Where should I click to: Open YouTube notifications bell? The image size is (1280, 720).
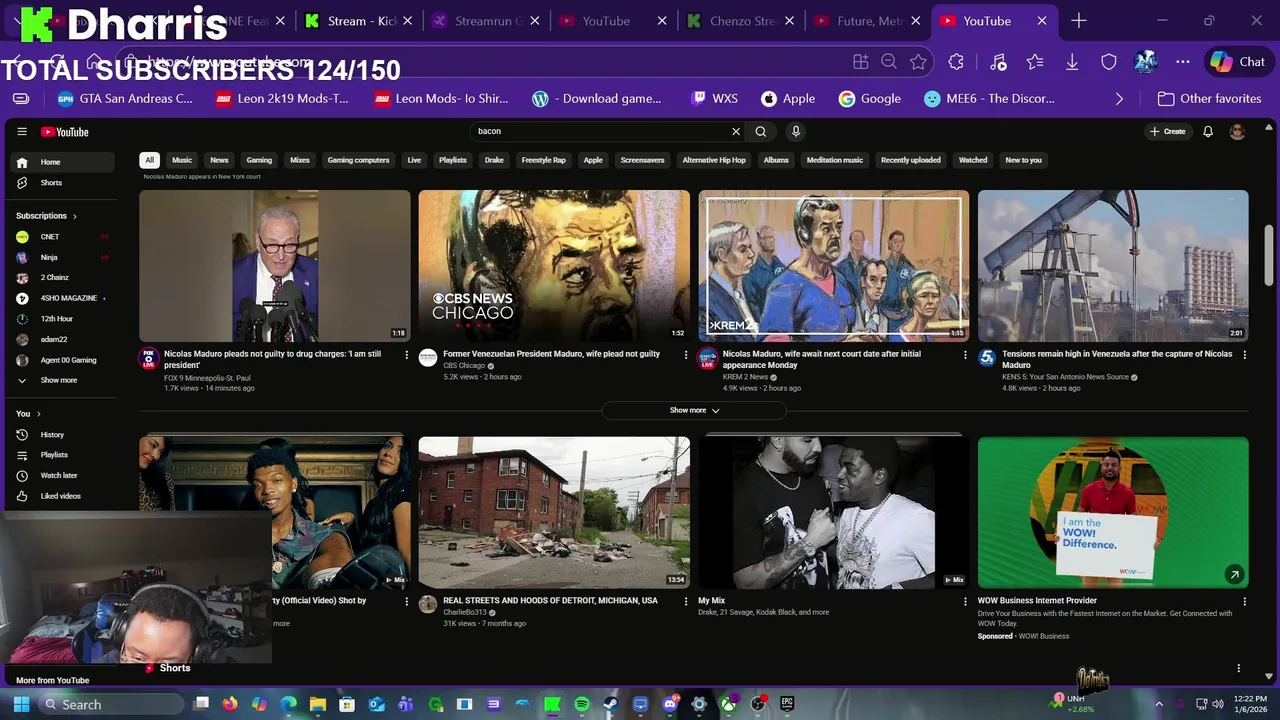click(1208, 131)
